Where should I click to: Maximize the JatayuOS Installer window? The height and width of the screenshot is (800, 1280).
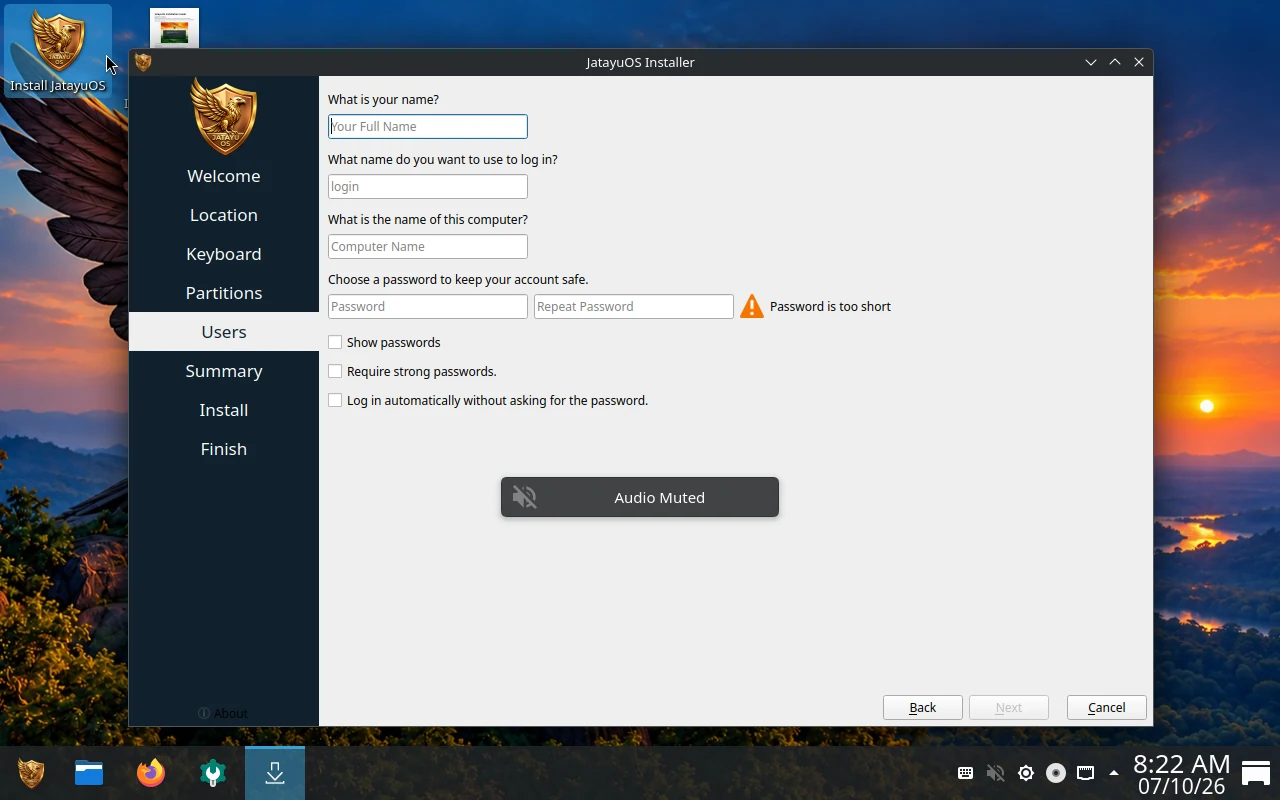[1115, 62]
